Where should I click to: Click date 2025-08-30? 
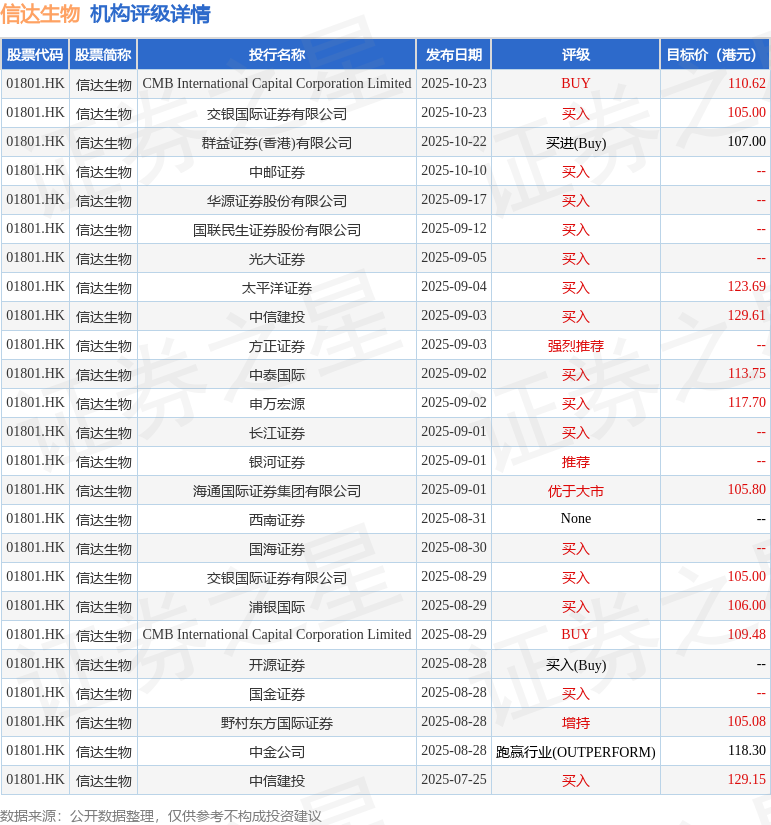pos(454,547)
